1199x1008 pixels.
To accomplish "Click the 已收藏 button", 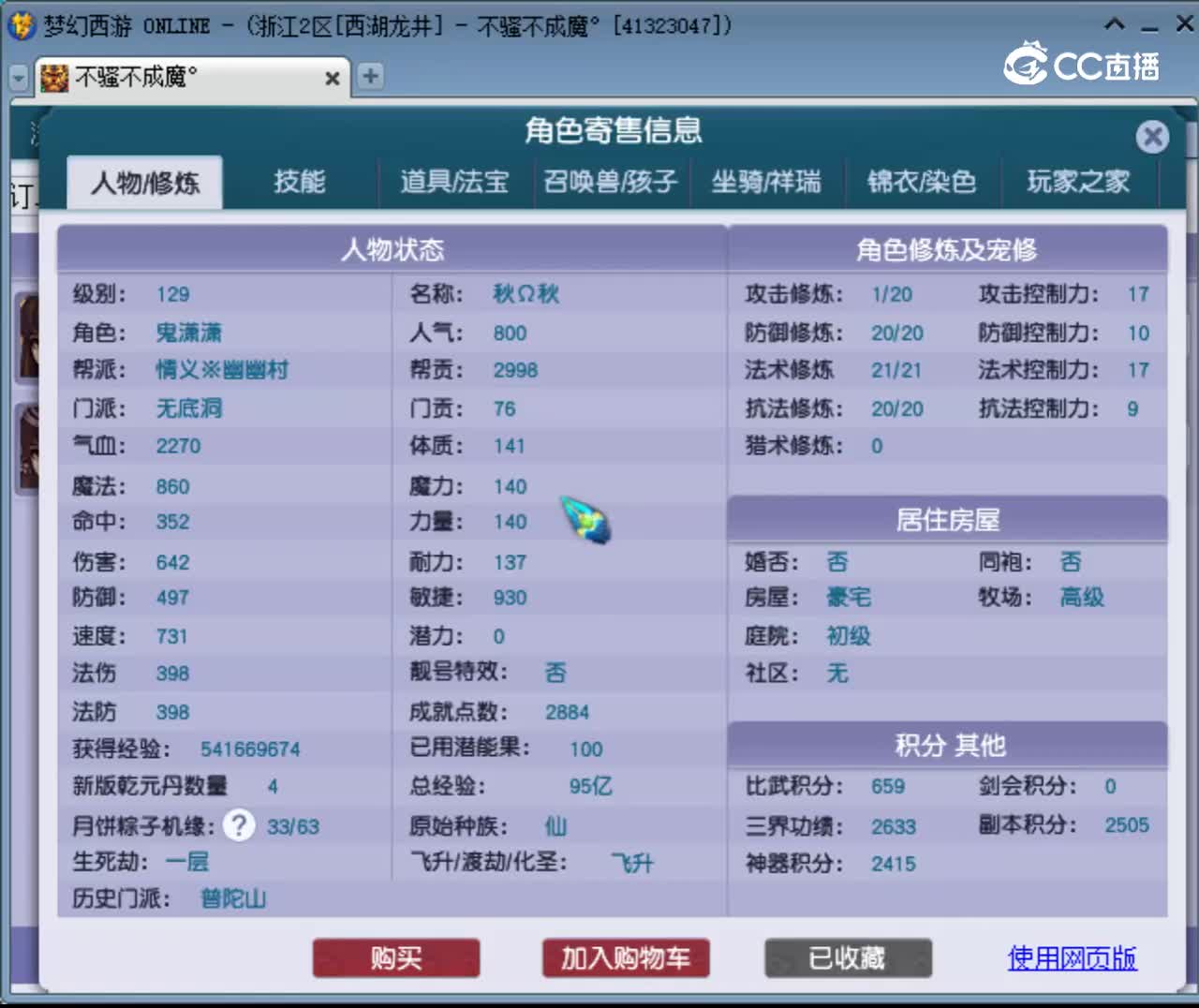I will point(848,958).
